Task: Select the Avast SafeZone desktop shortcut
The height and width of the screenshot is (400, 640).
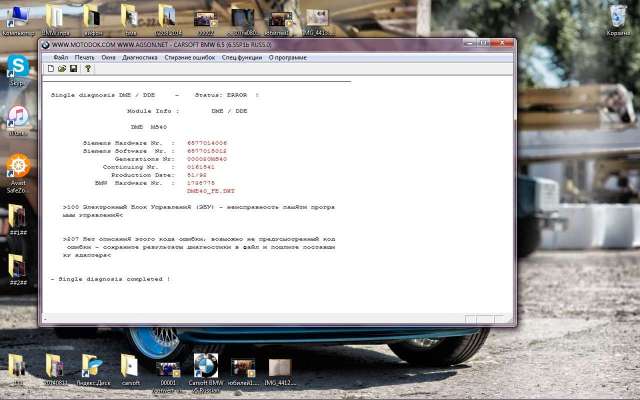Action: click(x=18, y=173)
